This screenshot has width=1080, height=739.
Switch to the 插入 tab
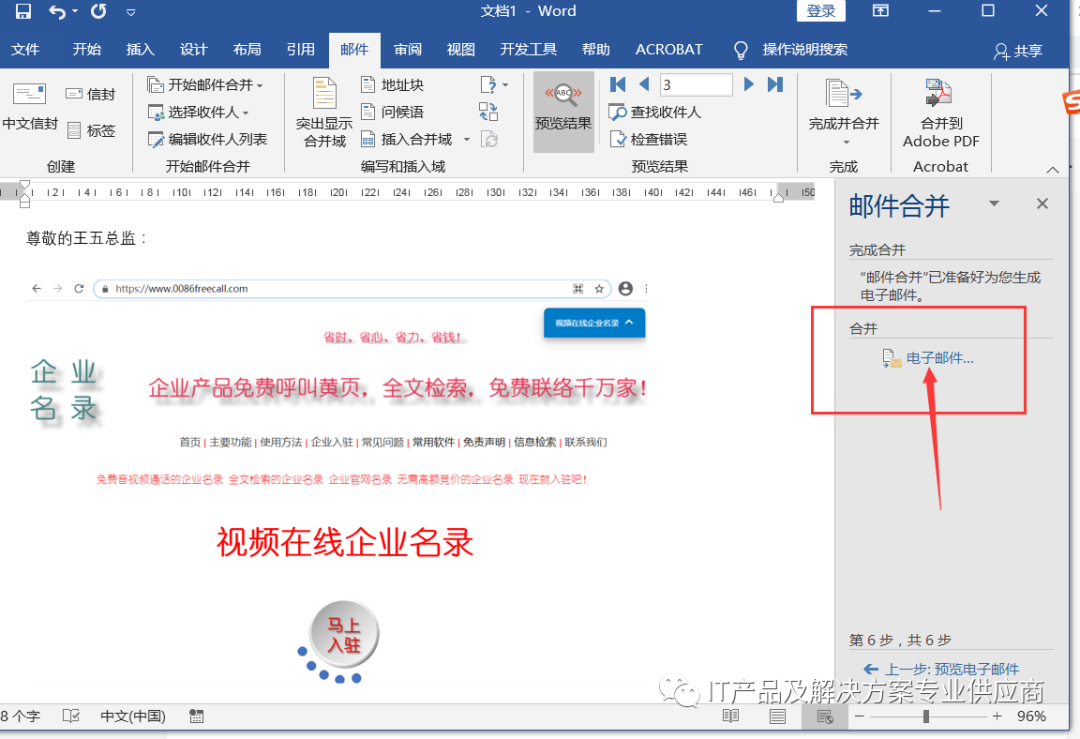[x=141, y=50]
